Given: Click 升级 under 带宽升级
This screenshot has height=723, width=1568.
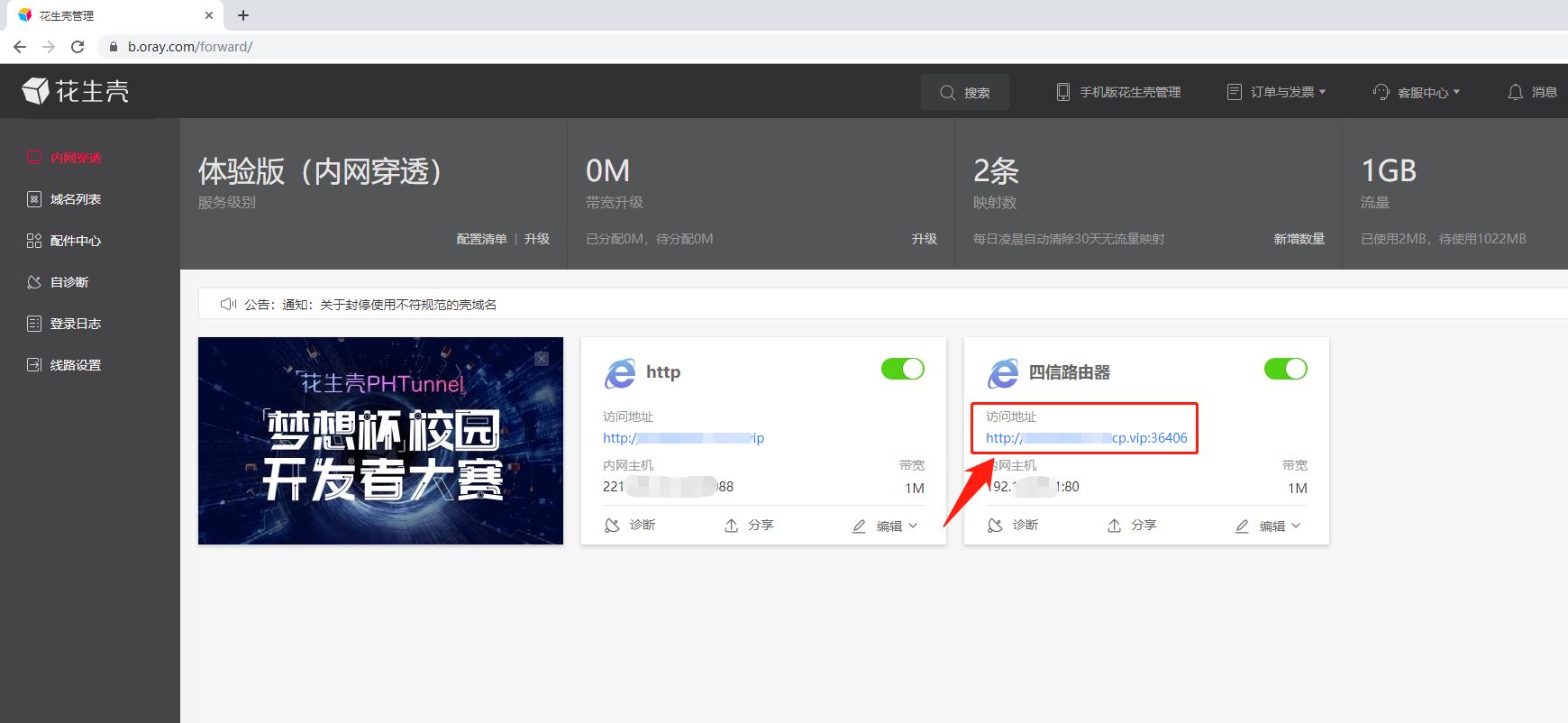Looking at the screenshot, I should [x=925, y=239].
